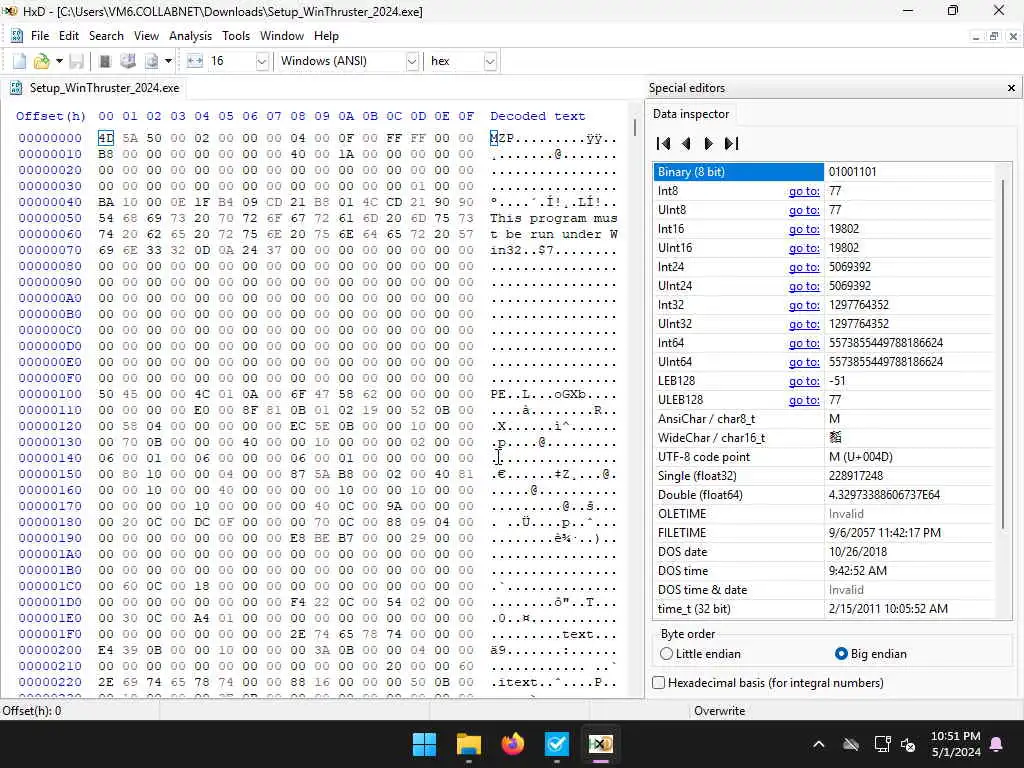Viewport: 1024px width, 768px height.
Task: Open the Edit menu
Action: [x=69, y=36]
